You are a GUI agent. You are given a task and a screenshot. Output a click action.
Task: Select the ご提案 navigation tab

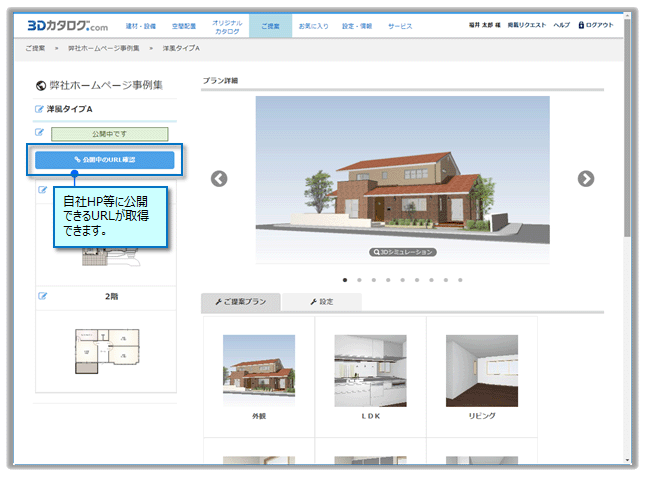pyautogui.click(x=270, y=25)
